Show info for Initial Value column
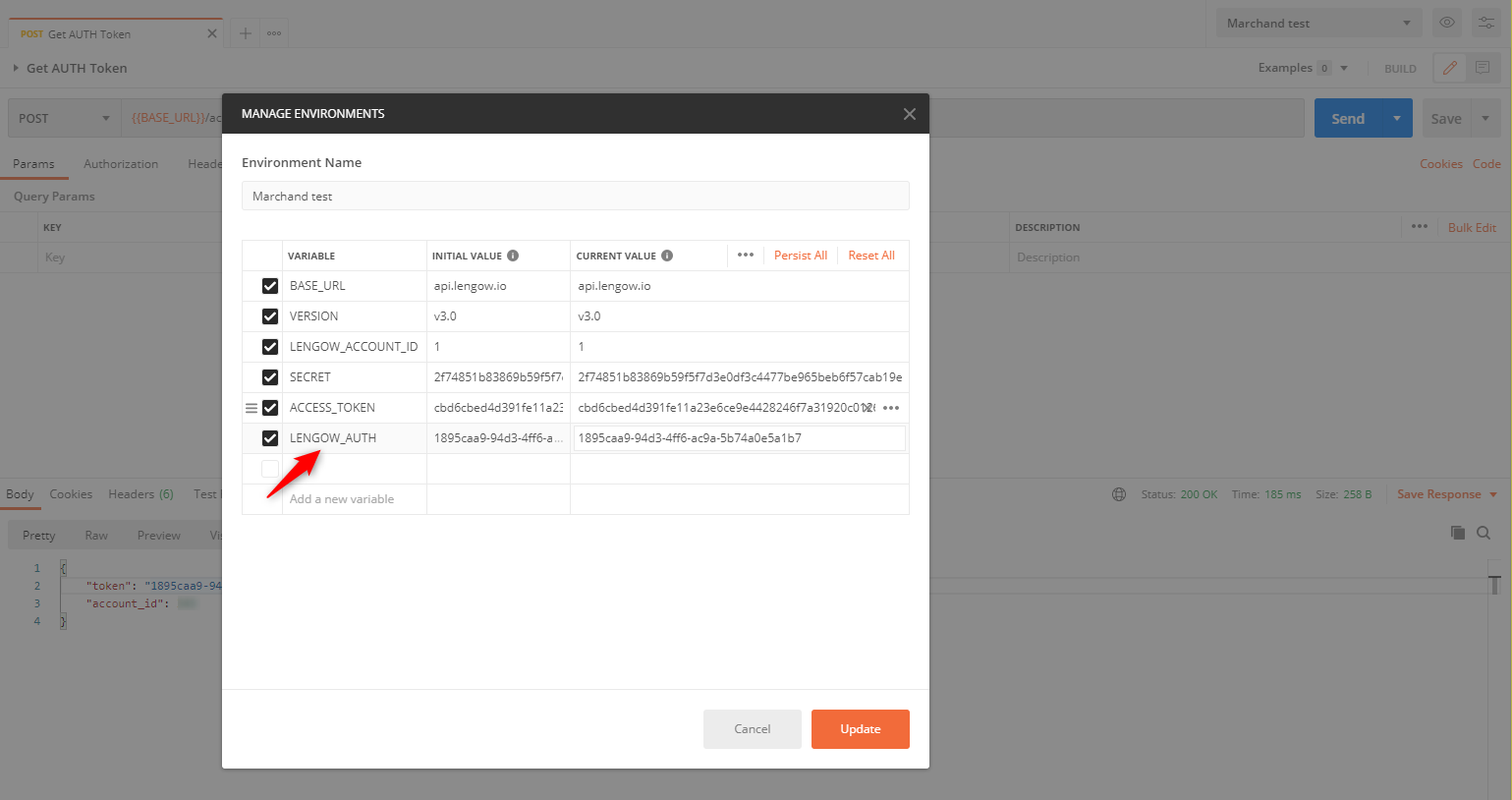The height and width of the screenshot is (800, 1512). click(x=513, y=256)
